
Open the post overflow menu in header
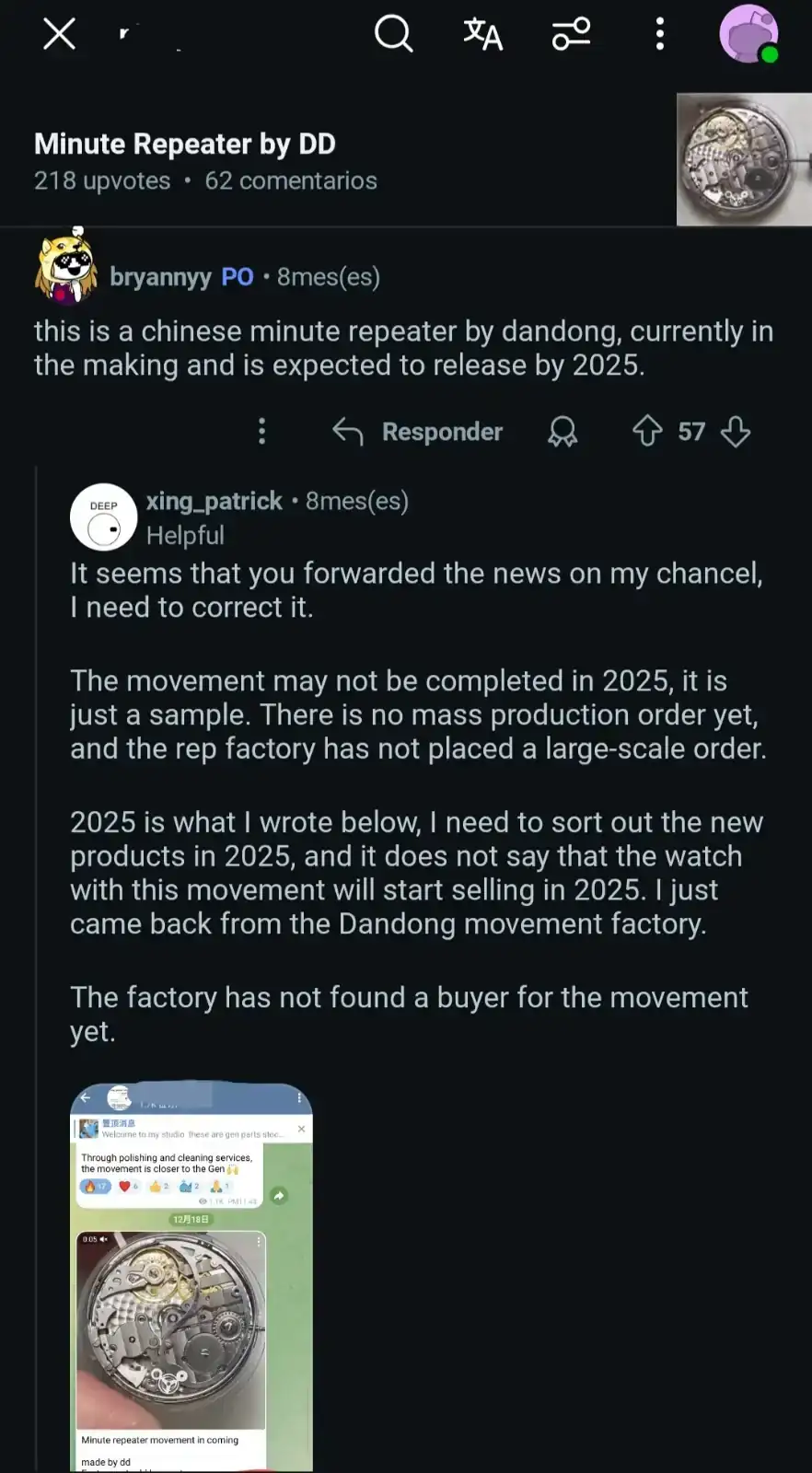659,35
